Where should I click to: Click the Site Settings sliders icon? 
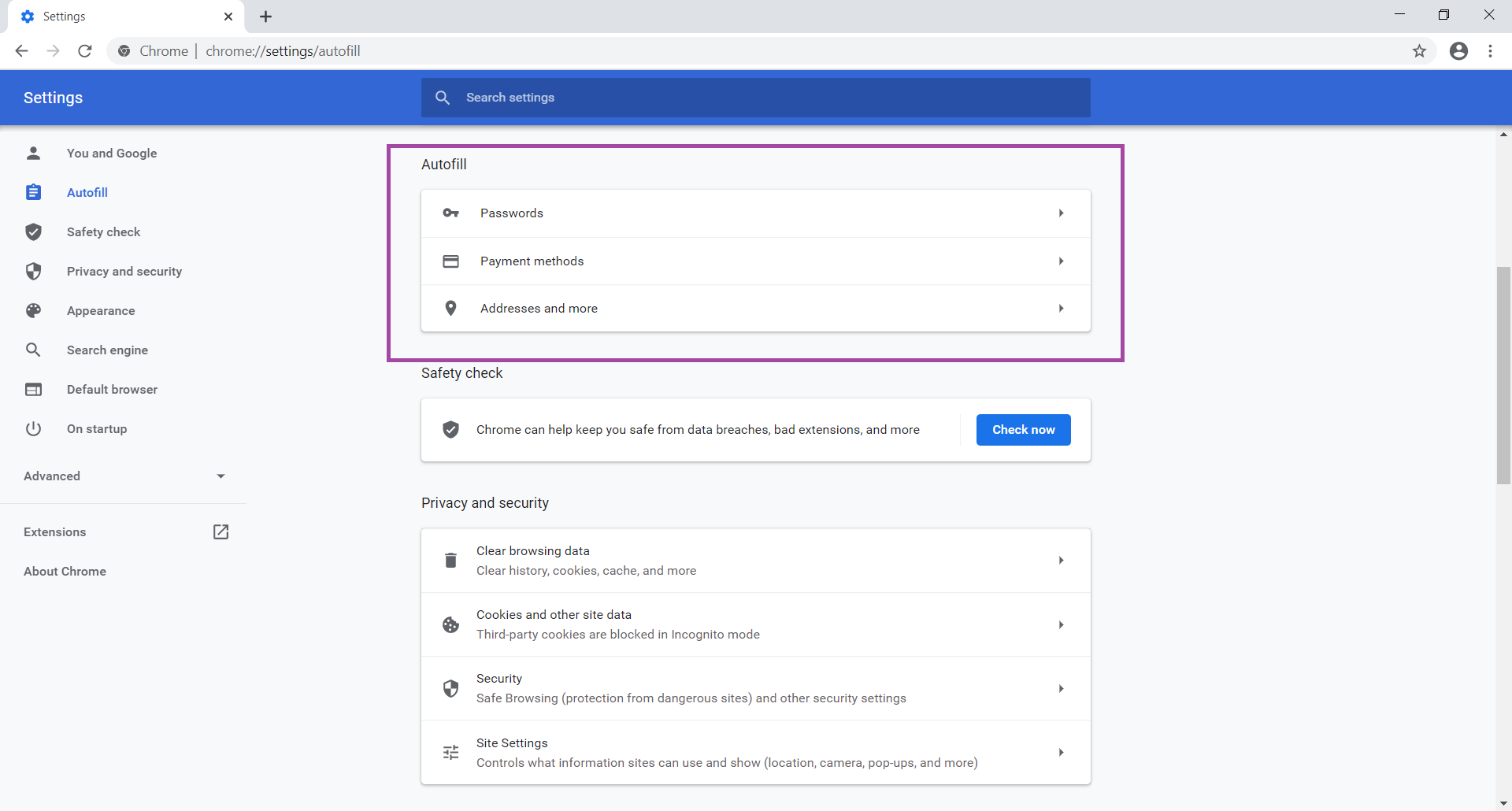pyautogui.click(x=450, y=752)
